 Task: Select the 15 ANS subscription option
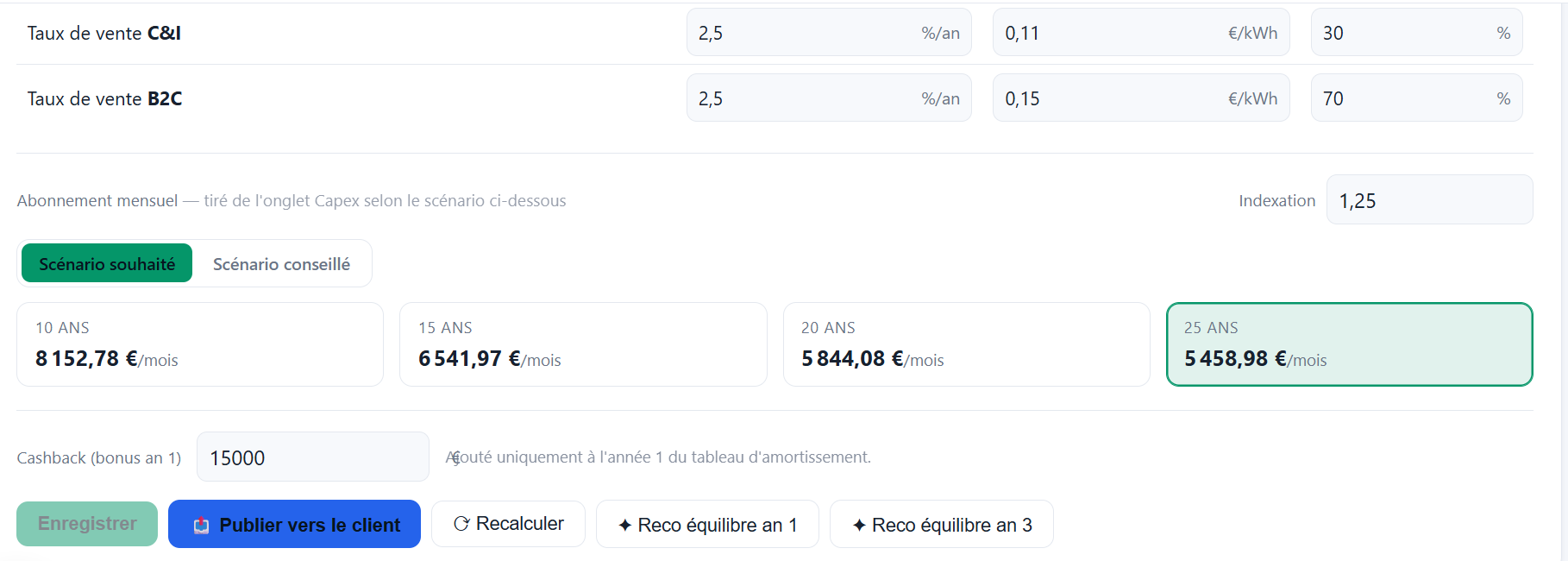[582, 344]
